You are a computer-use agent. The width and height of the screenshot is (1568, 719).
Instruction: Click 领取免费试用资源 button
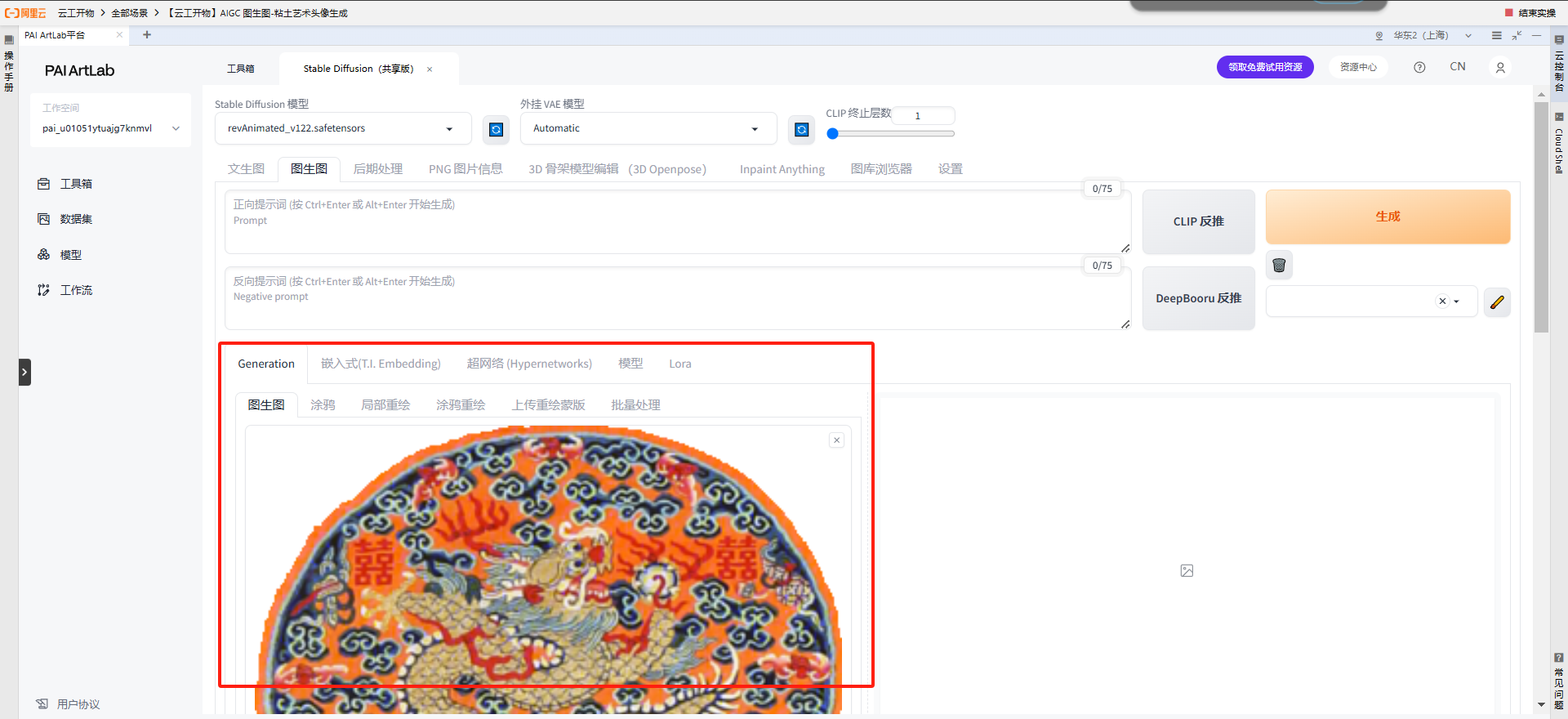pyautogui.click(x=1265, y=67)
